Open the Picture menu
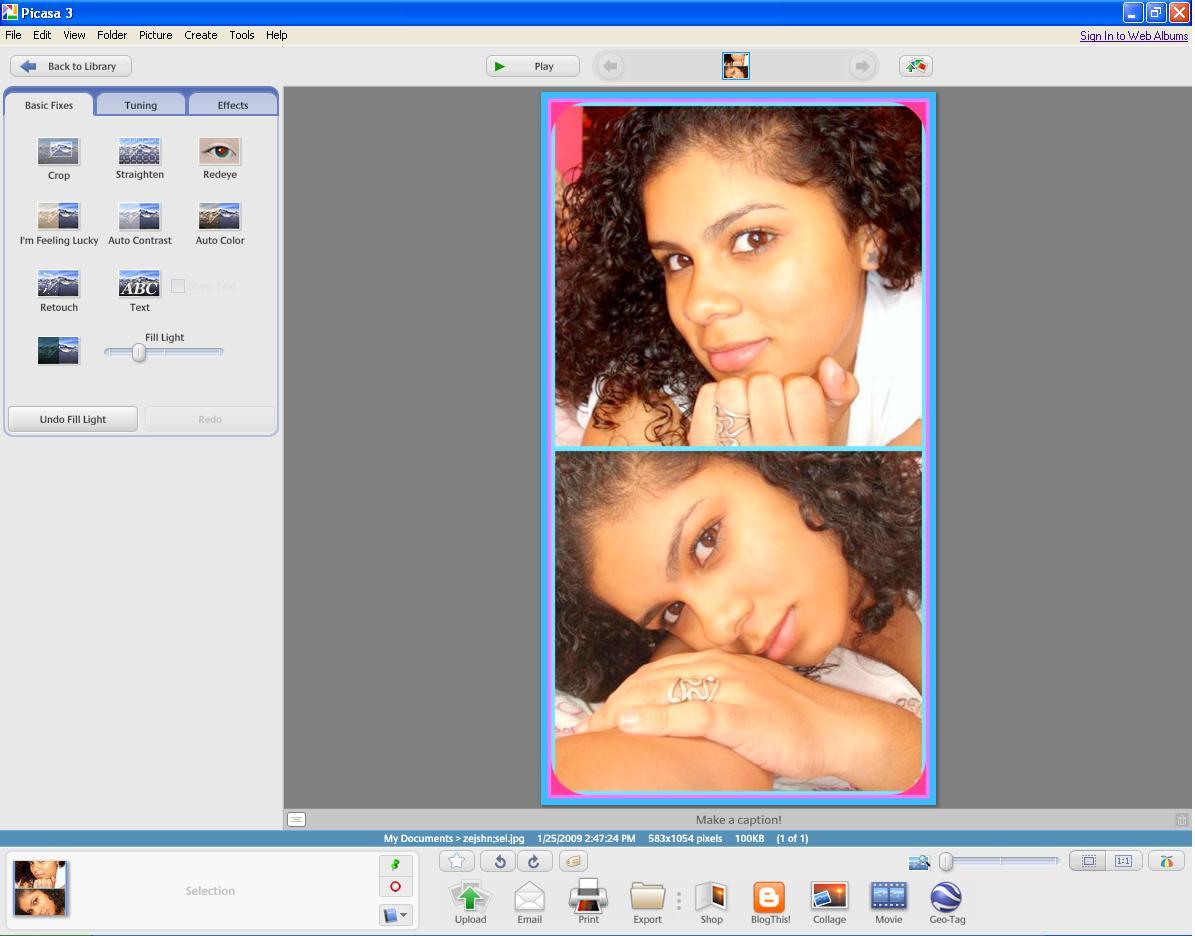The height and width of the screenshot is (936, 1195). tap(155, 35)
